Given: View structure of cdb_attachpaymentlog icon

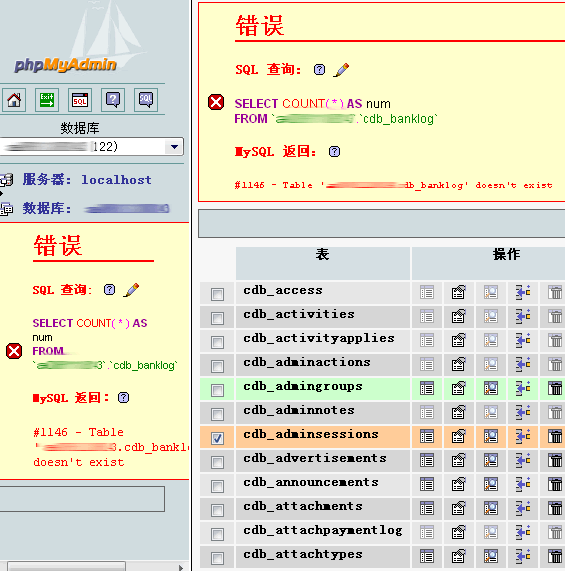Looking at the screenshot, I should click(459, 532).
